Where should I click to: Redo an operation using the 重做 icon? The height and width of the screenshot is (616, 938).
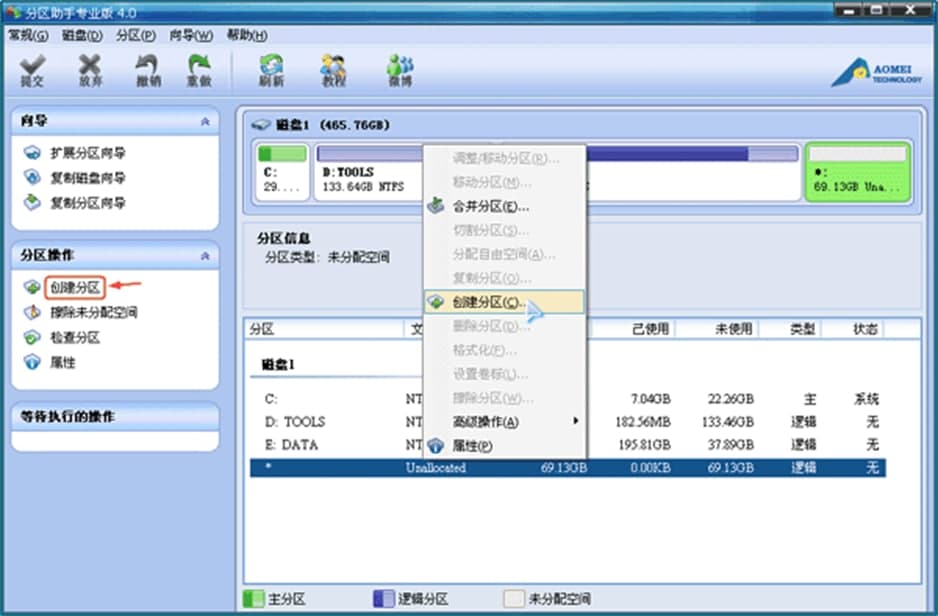click(x=198, y=68)
